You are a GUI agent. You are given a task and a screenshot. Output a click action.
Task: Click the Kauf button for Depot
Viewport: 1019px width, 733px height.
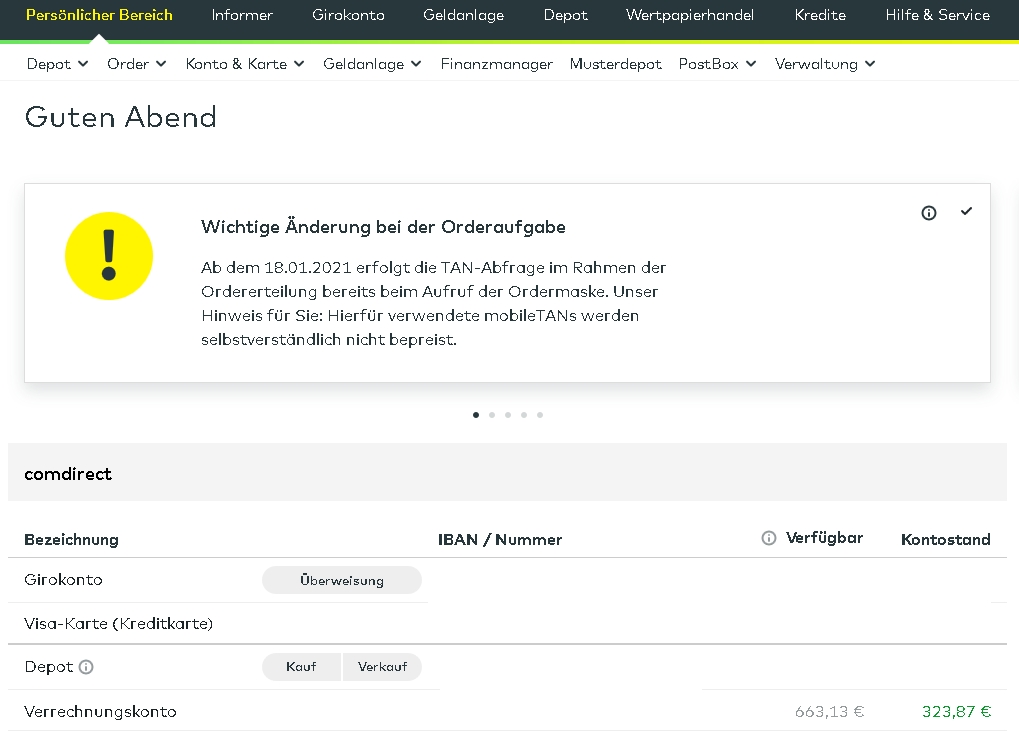coord(301,667)
